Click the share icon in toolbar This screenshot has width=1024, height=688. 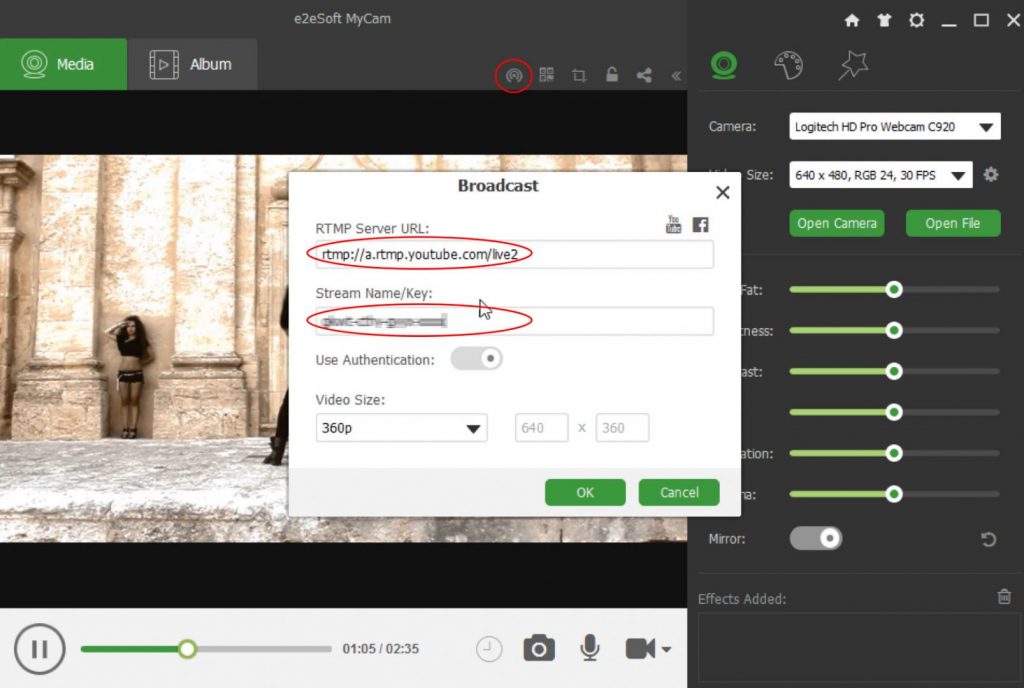tap(644, 75)
